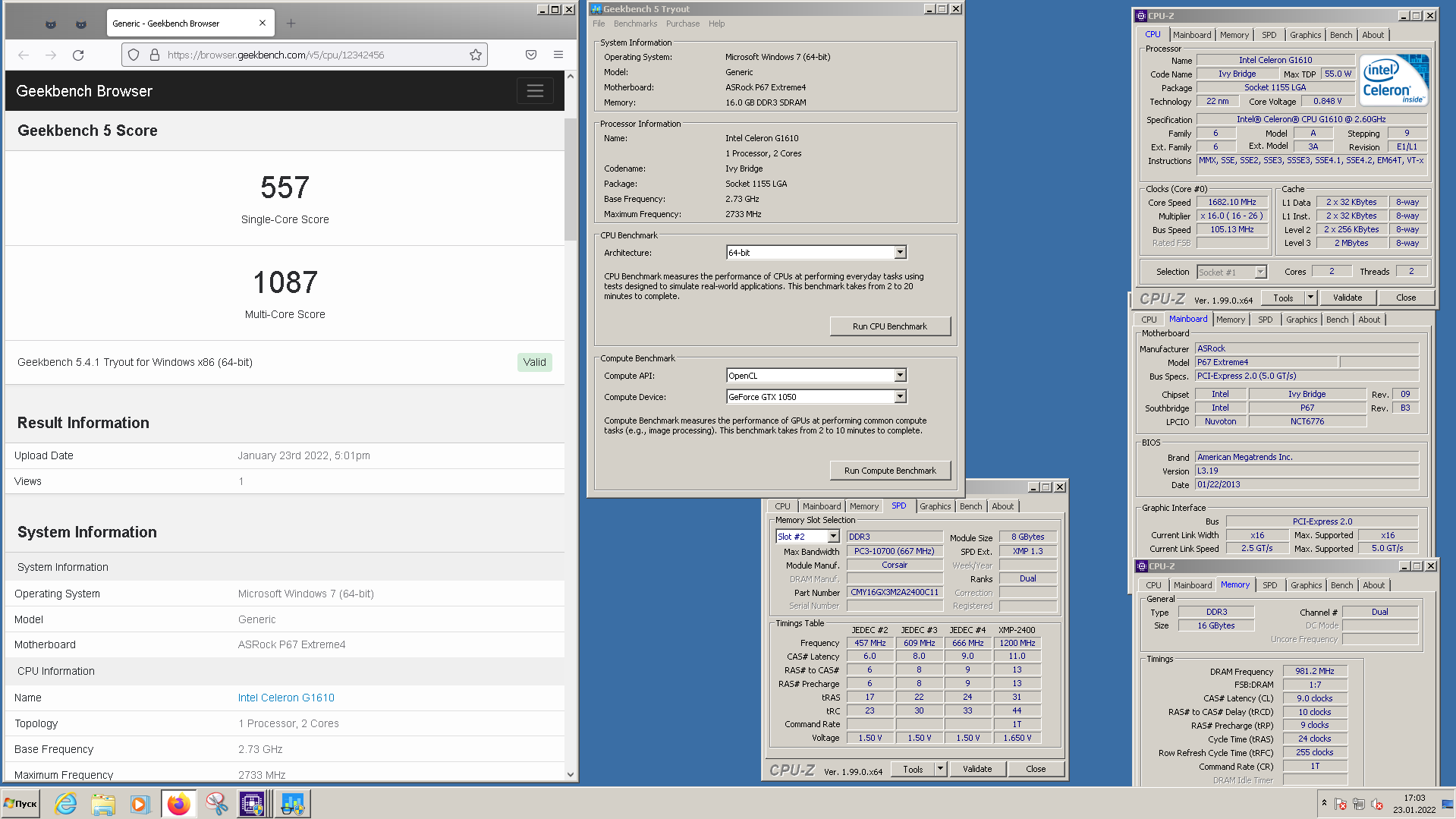Open the Pocket save icon in Firefox
The image size is (1456, 819).
point(531,55)
